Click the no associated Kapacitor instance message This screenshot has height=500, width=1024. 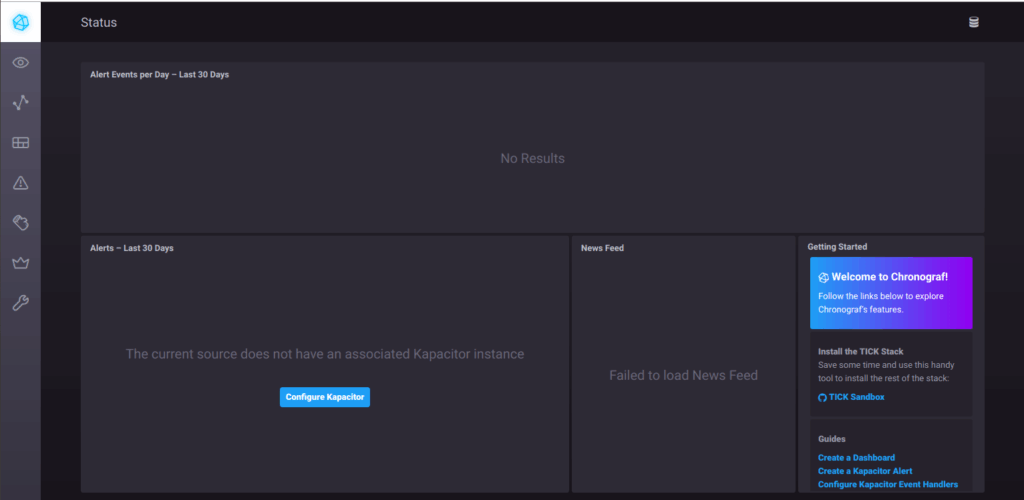pos(325,354)
